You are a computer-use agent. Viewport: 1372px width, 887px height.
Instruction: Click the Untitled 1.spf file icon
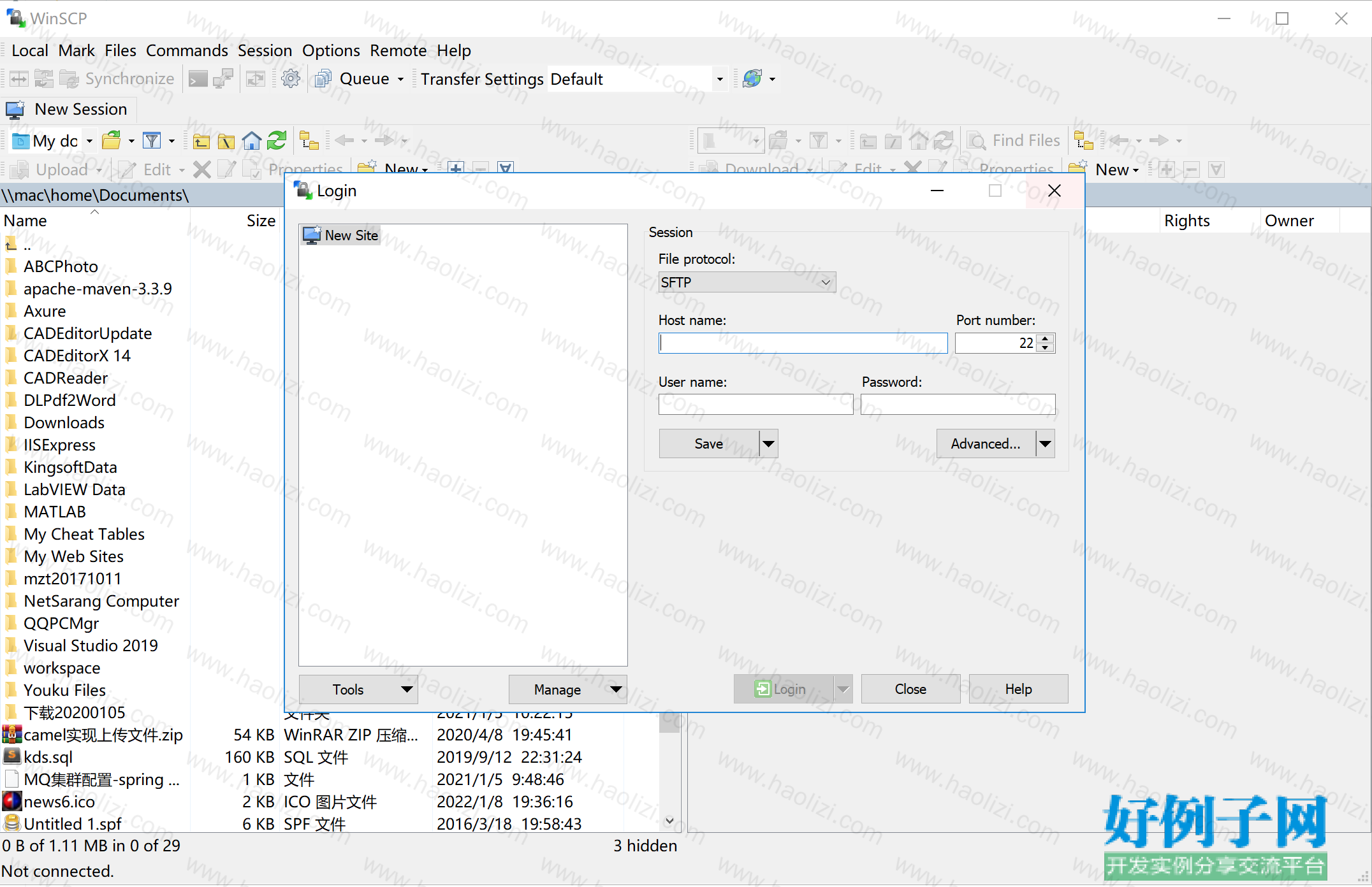pyautogui.click(x=12, y=824)
